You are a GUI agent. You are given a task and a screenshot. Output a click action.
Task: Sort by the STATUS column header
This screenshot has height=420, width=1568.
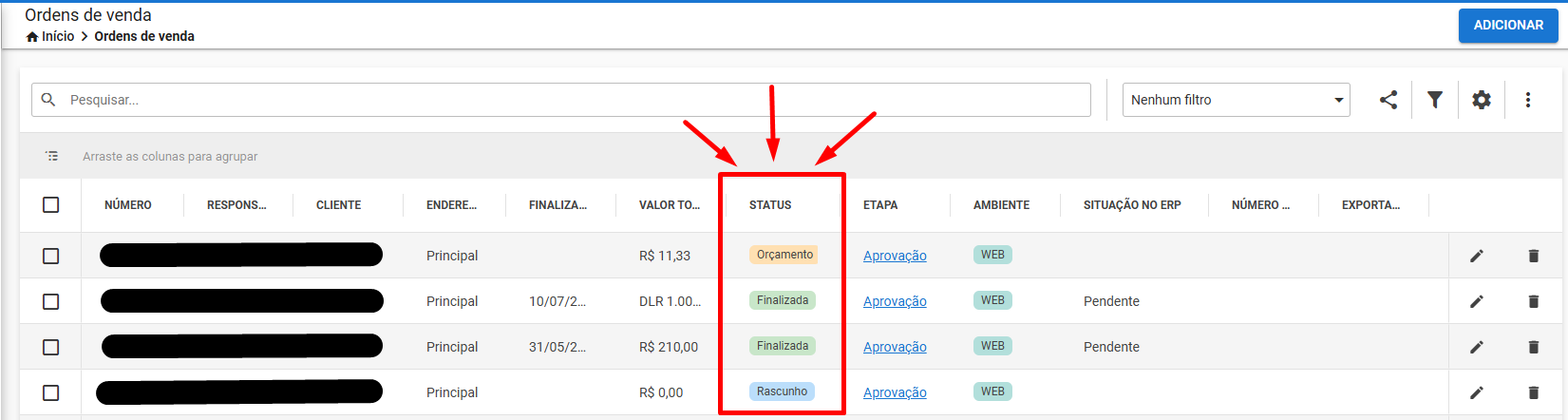click(x=770, y=205)
